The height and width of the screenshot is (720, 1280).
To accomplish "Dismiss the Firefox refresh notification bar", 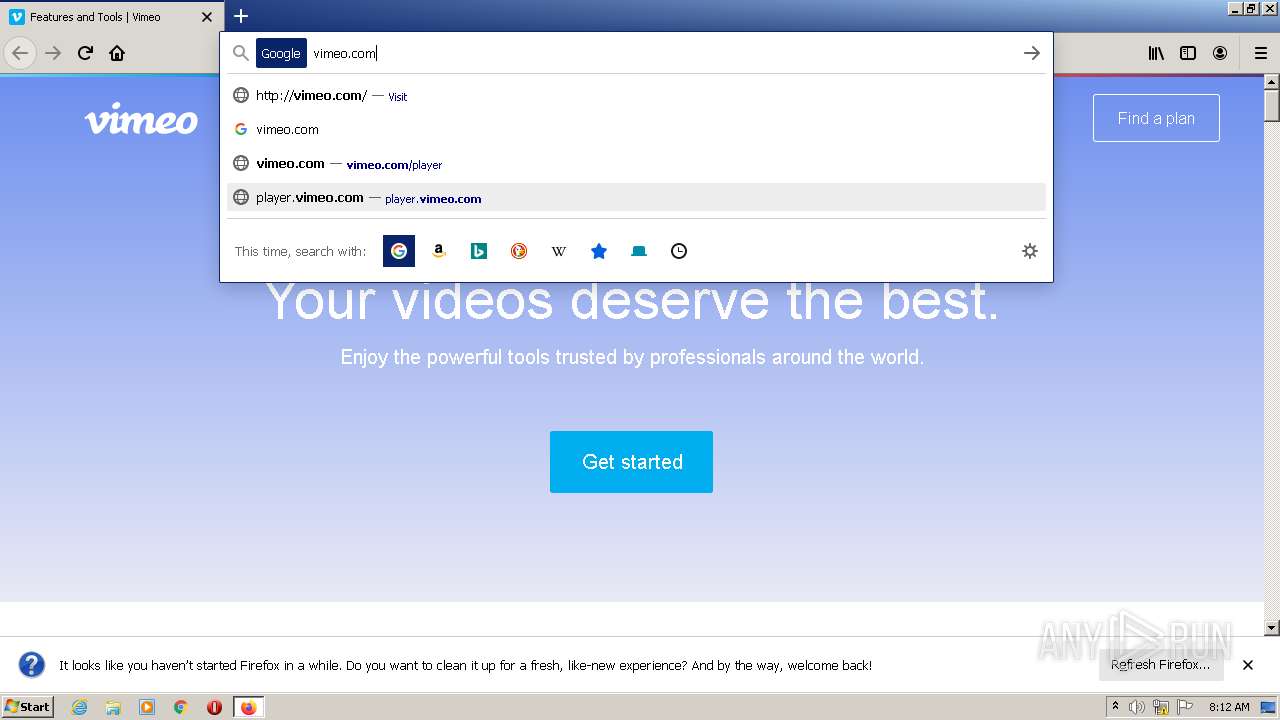I will pyautogui.click(x=1248, y=665).
